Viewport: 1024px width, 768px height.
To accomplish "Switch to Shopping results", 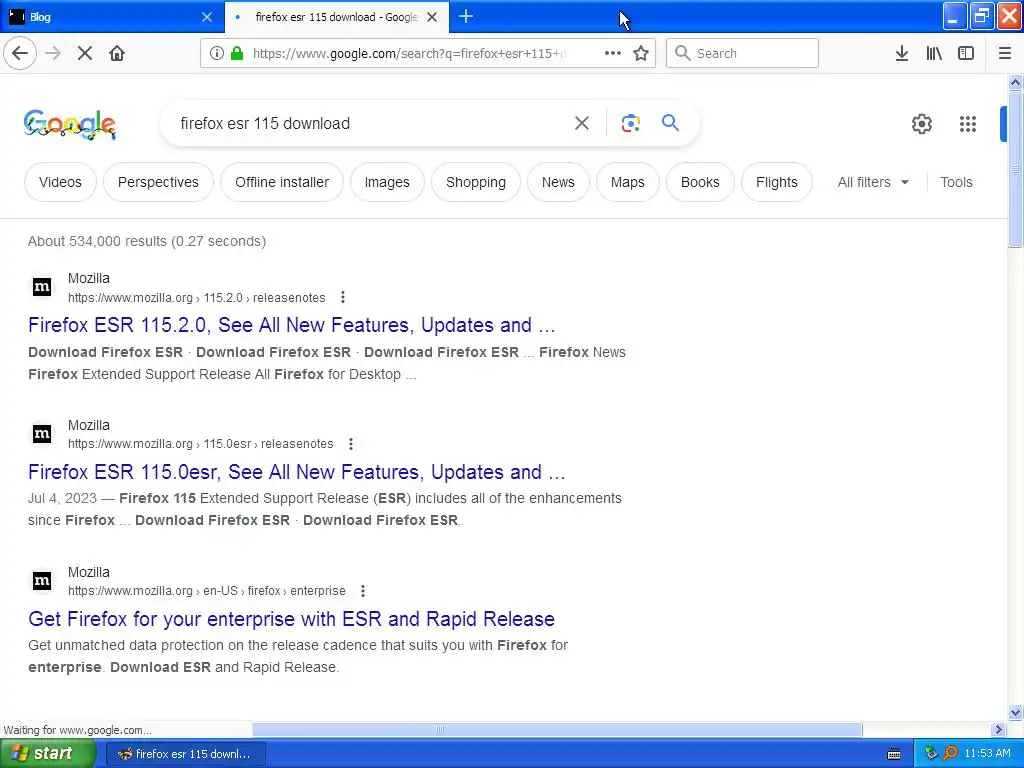I will coord(476,182).
